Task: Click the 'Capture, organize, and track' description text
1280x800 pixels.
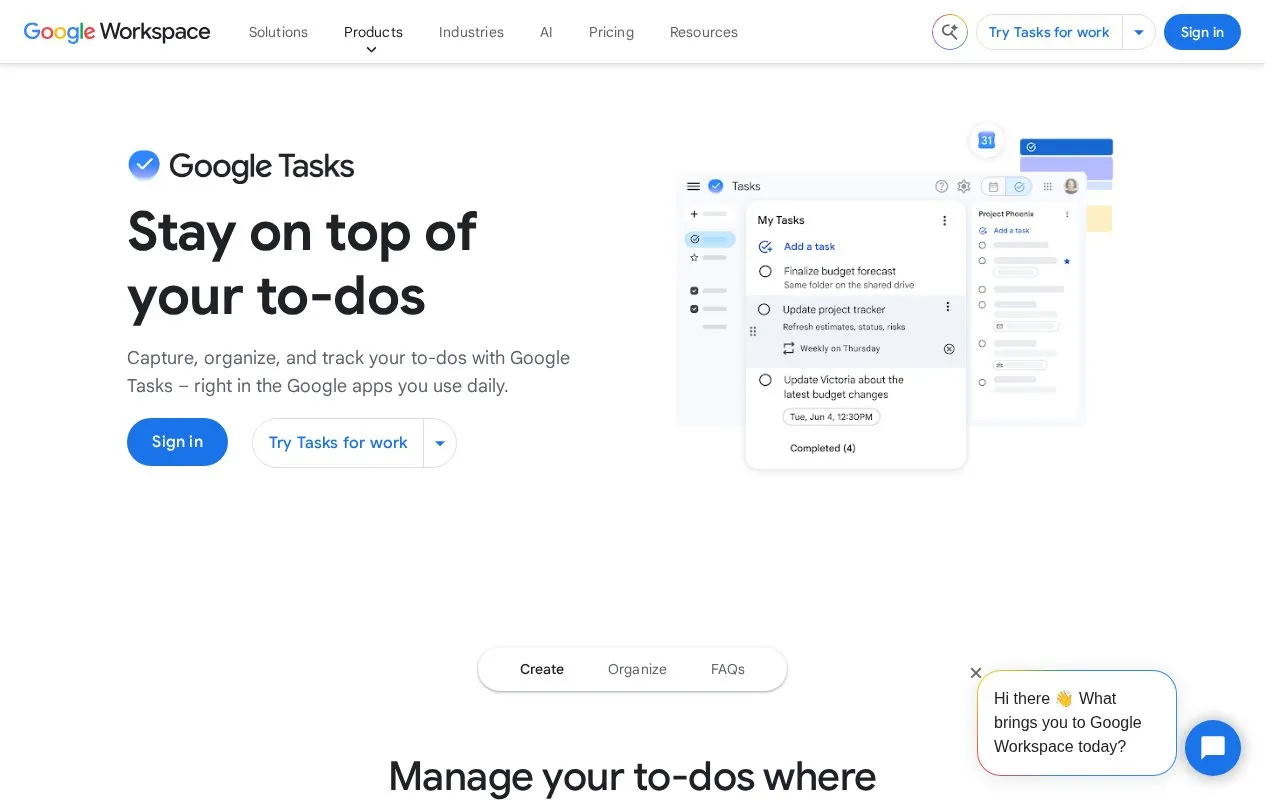Action: (x=348, y=372)
